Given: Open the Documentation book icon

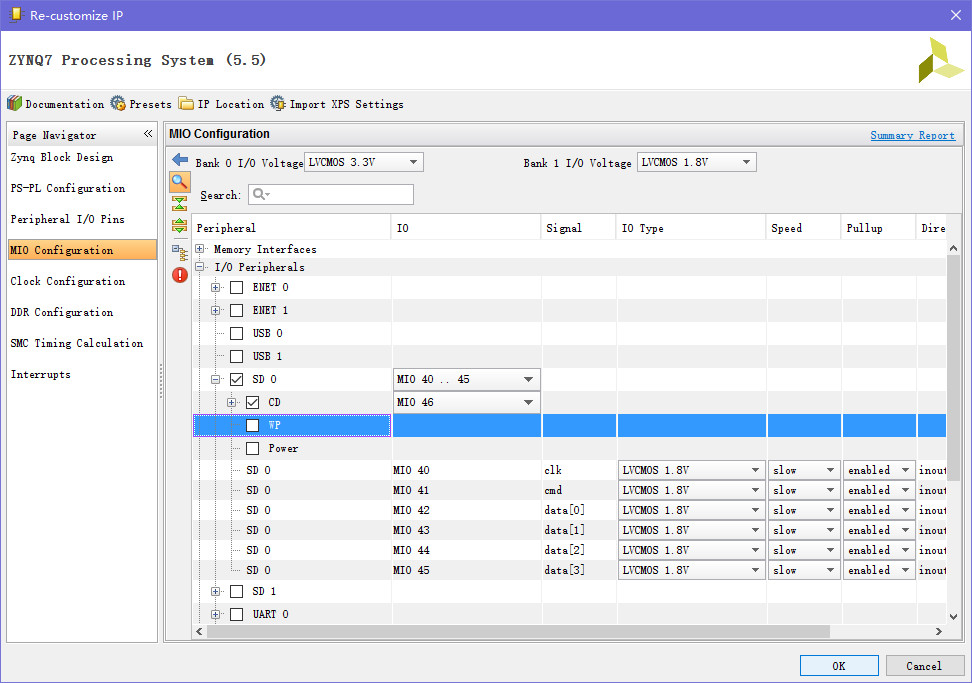Looking at the screenshot, I should click(x=14, y=104).
